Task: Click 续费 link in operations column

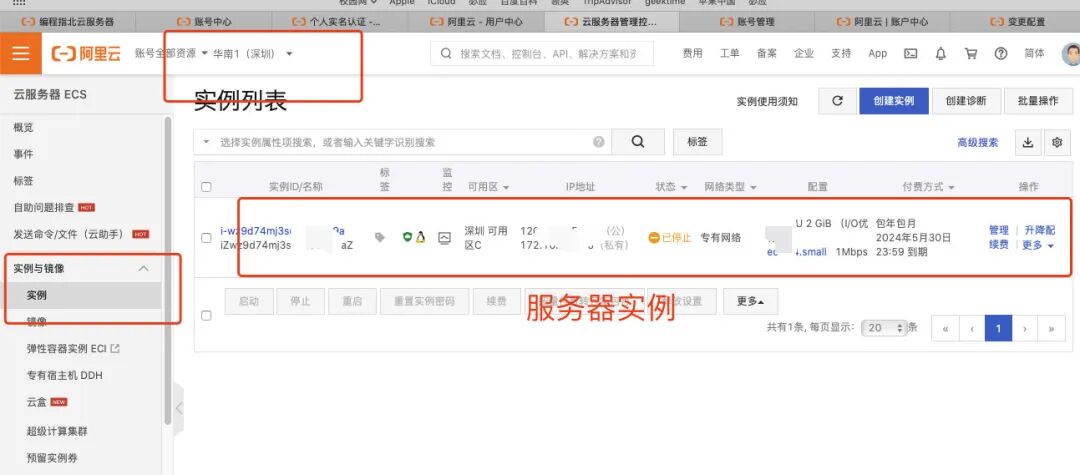Action: (x=999, y=244)
